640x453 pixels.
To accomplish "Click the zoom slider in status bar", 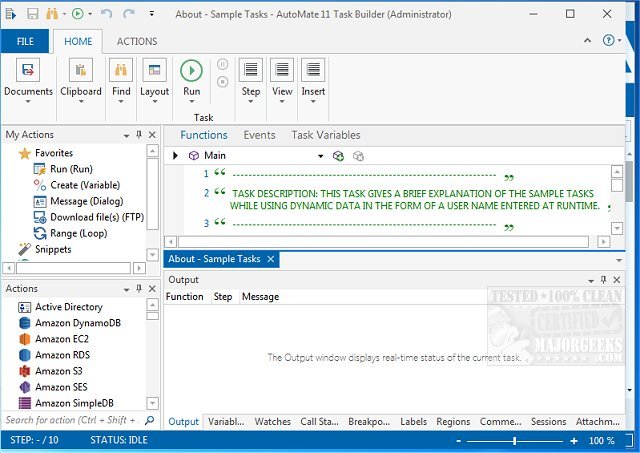I will pyautogui.click(x=516, y=440).
